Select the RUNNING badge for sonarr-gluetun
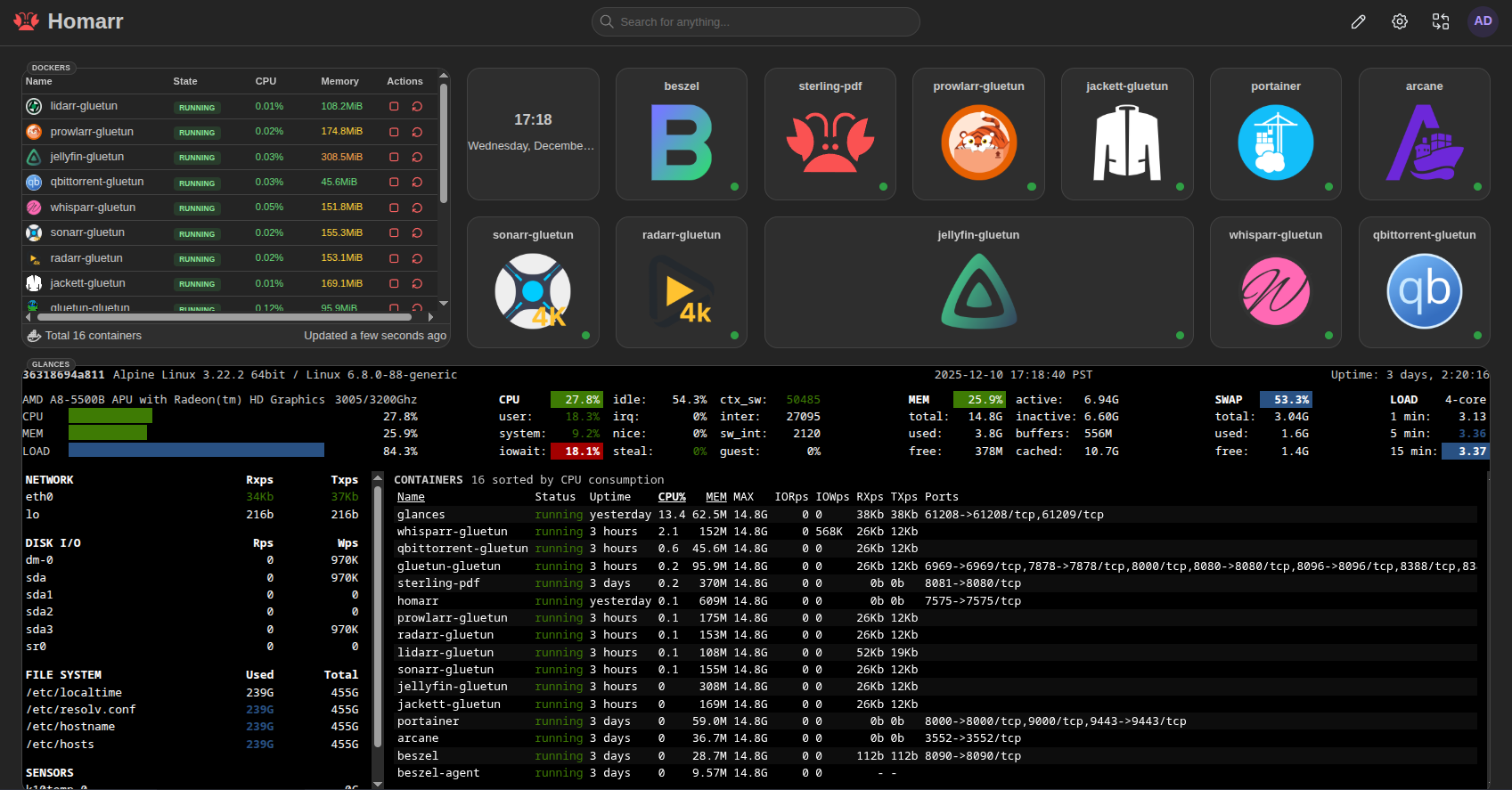The image size is (1512, 790). tap(197, 233)
